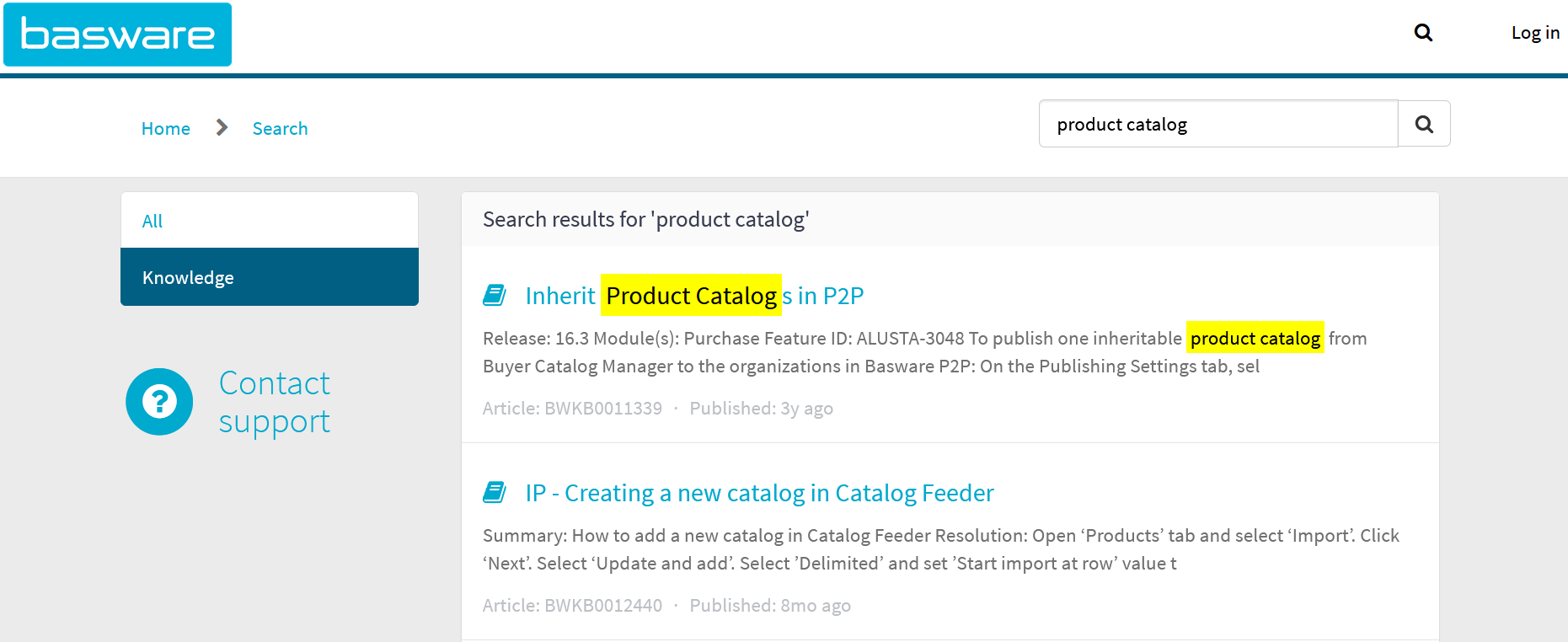This screenshot has width=1568, height=642.
Task: Click Article BWKB0012440 metadata text
Action: [572, 606]
